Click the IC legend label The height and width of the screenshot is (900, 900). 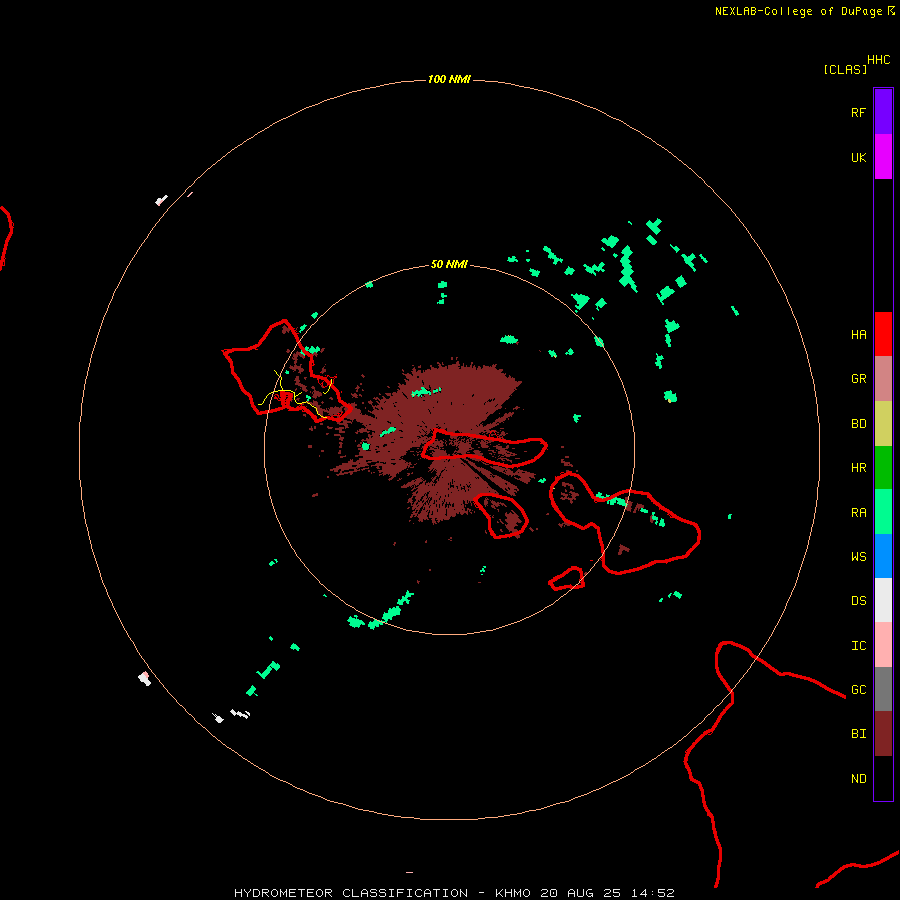click(858, 645)
